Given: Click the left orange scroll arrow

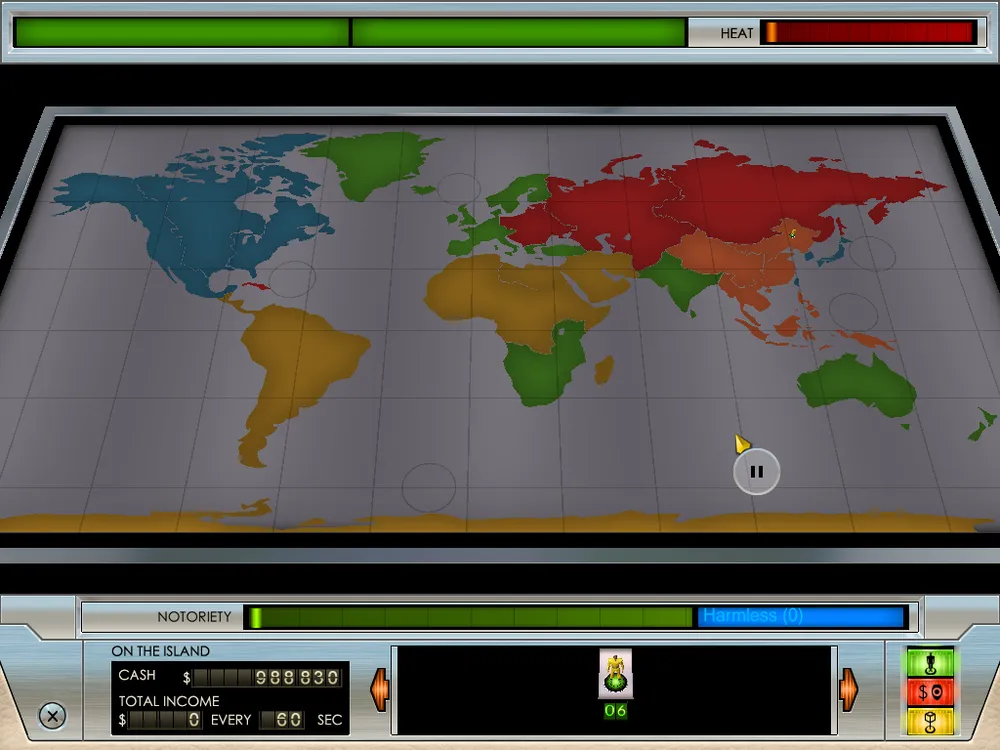Looking at the screenshot, I should [379, 690].
